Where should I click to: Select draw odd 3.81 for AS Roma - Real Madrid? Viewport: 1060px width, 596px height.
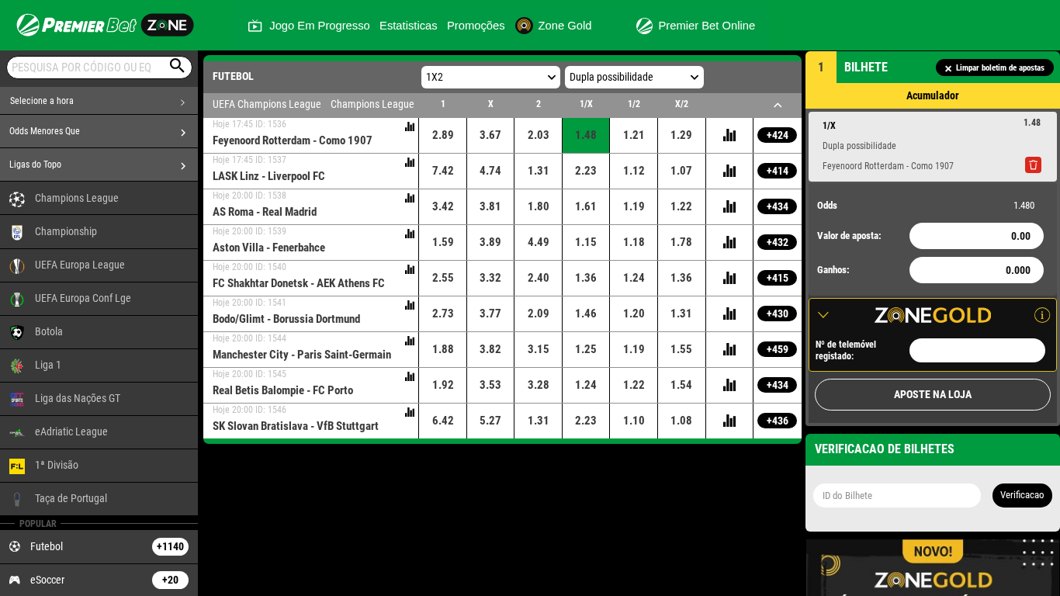(x=490, y=207)
